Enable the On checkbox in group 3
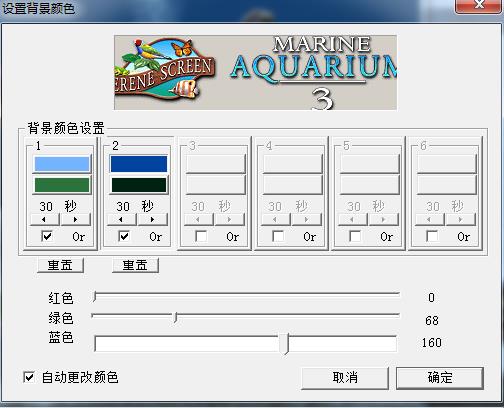Image resolution: width=504 pixels, height=408 pixels. (x=201, y=236)
